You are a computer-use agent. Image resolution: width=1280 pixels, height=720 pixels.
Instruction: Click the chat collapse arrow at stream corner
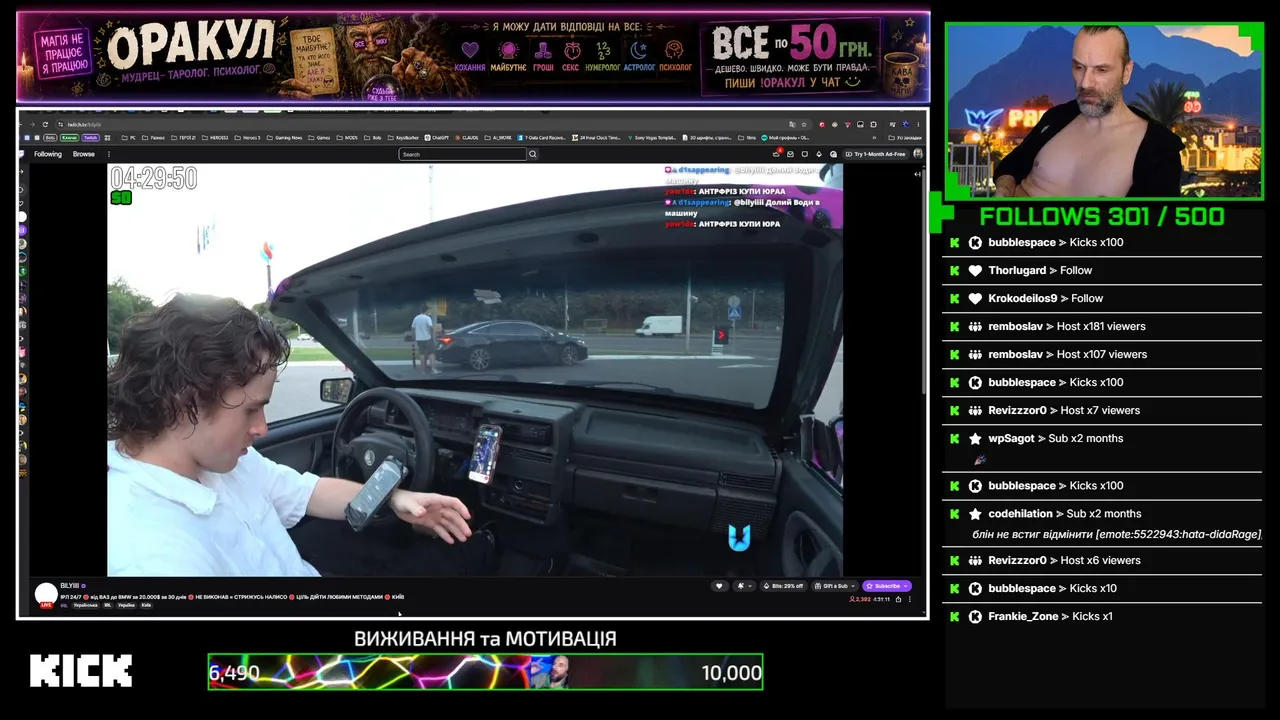coord(918,174)
